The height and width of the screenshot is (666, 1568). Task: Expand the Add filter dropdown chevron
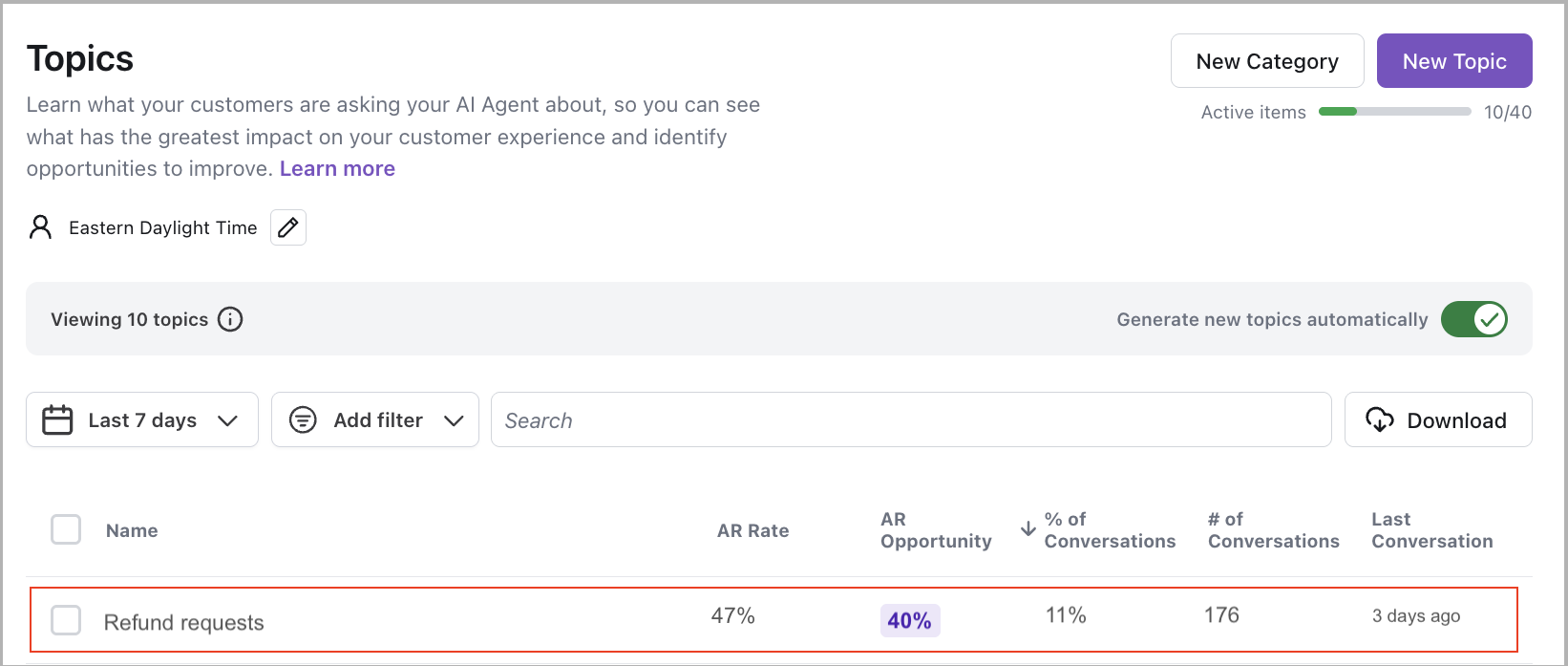[x=454, y=420]
